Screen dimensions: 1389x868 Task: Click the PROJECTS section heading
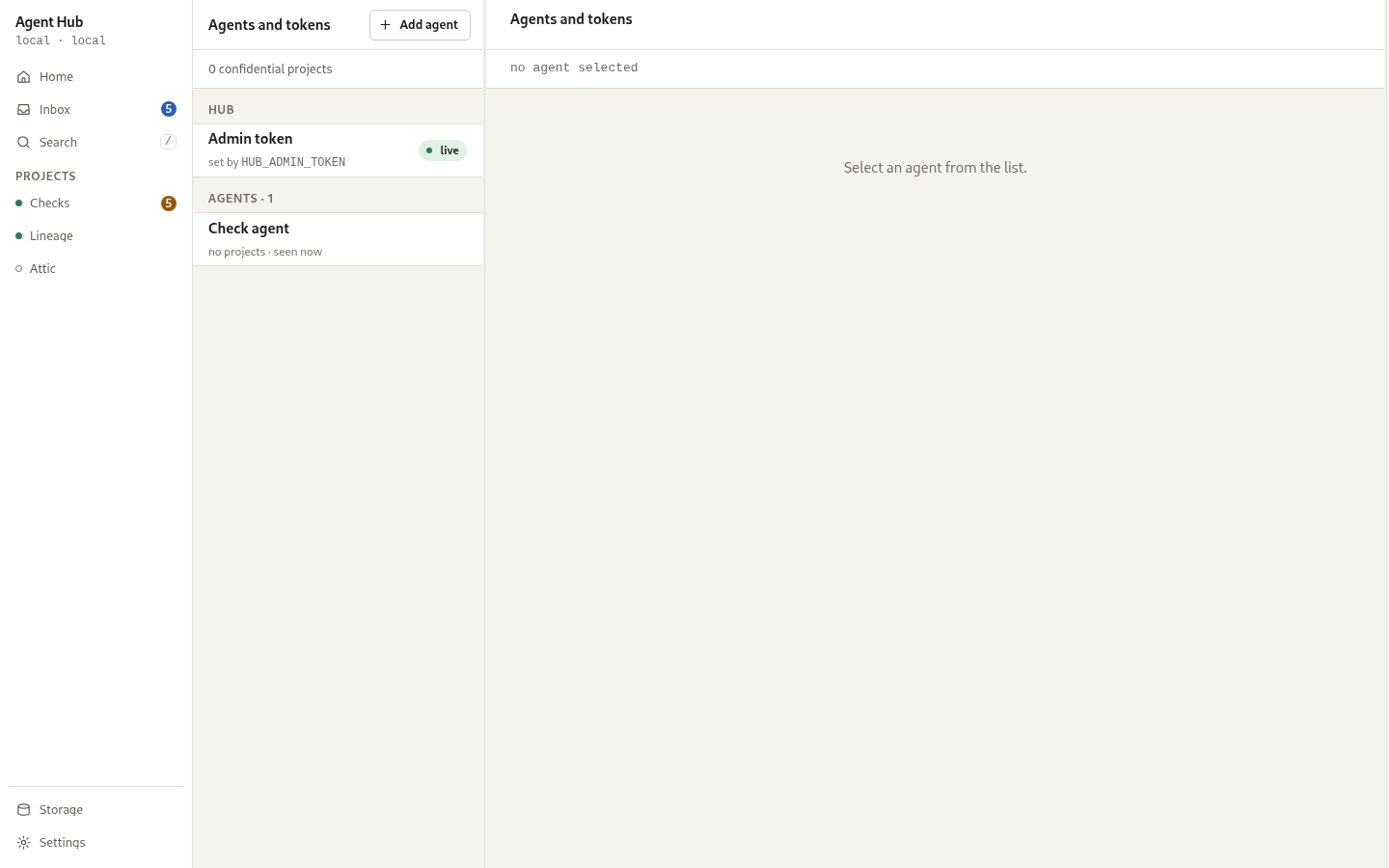coord(45,176)
